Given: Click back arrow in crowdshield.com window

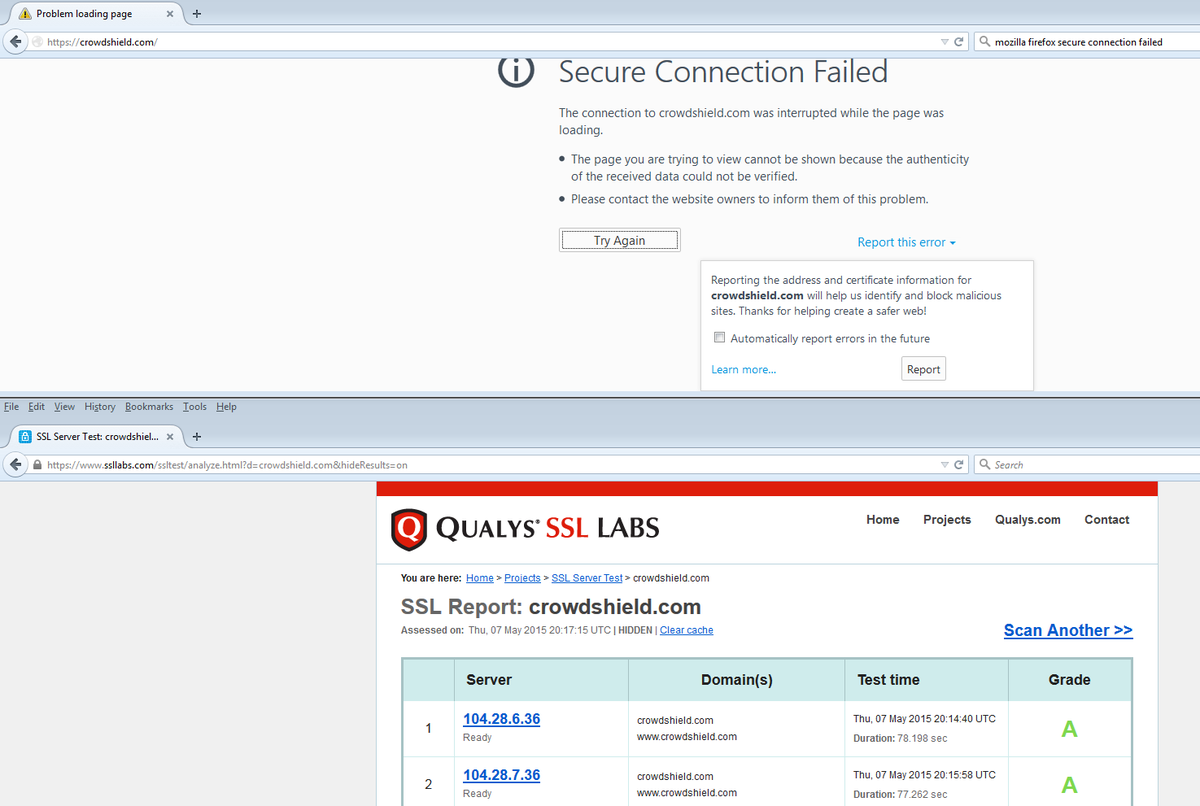Looking at the screenshot, I should tap(15, 42).
